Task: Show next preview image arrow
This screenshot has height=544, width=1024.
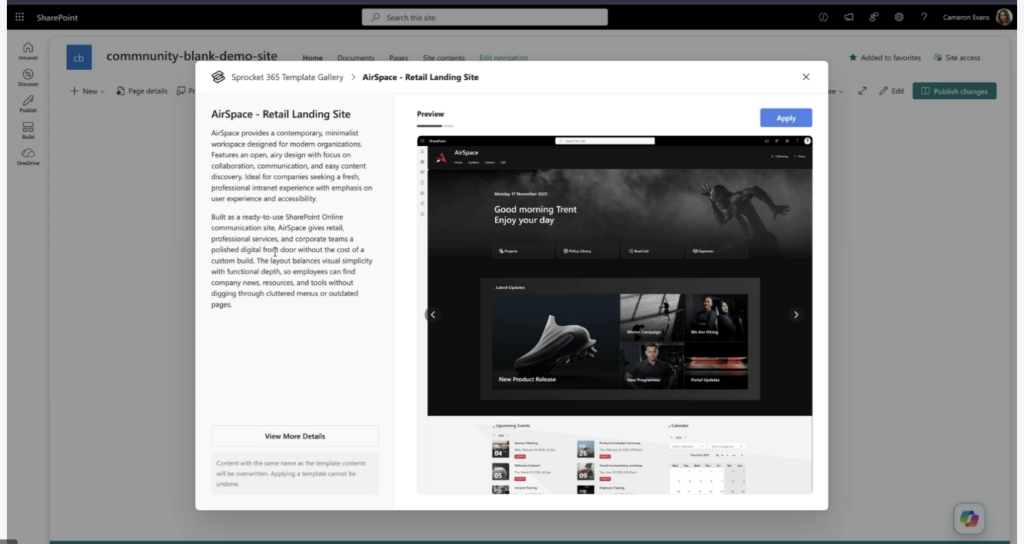Action: [x=795, y=315]
